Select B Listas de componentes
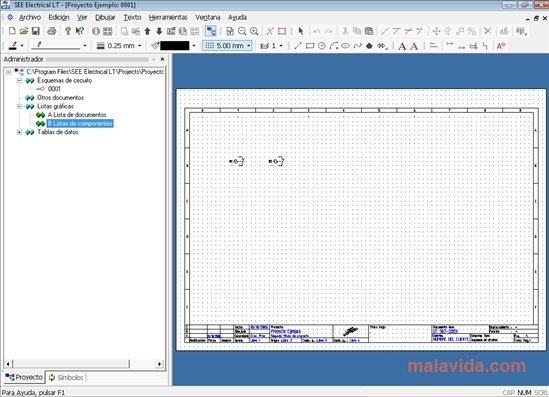549x397 pixels. click(80, 124)
